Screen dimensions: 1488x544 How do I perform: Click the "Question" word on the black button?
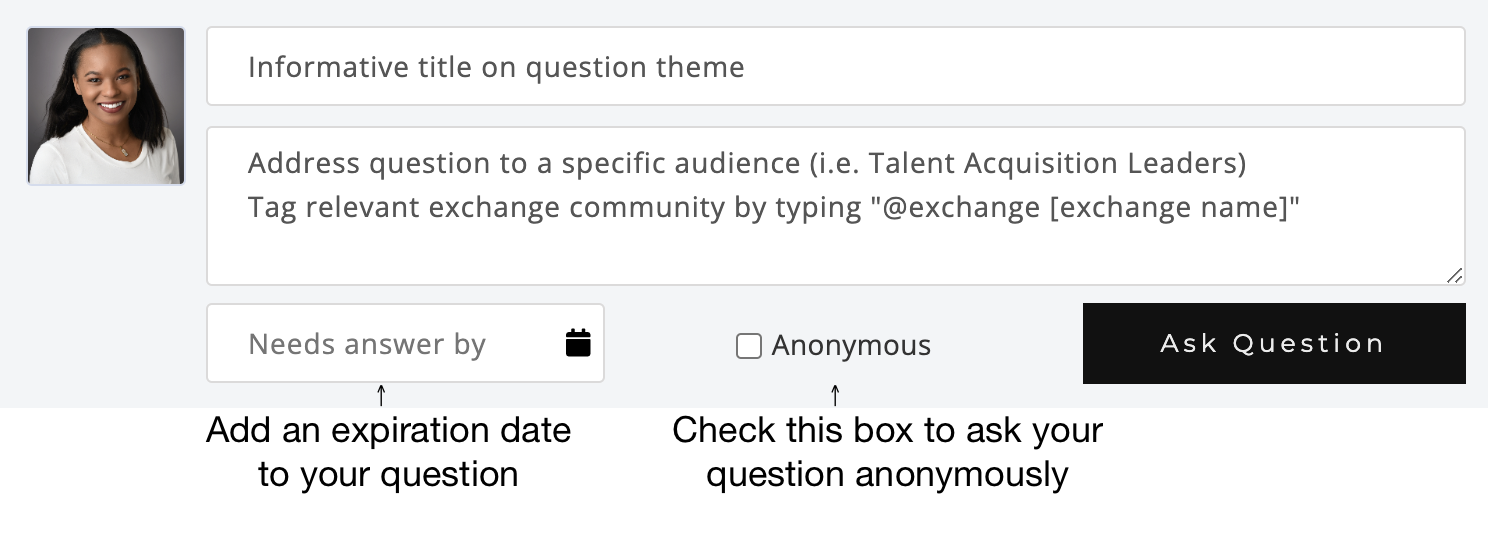pos(1308,343)
